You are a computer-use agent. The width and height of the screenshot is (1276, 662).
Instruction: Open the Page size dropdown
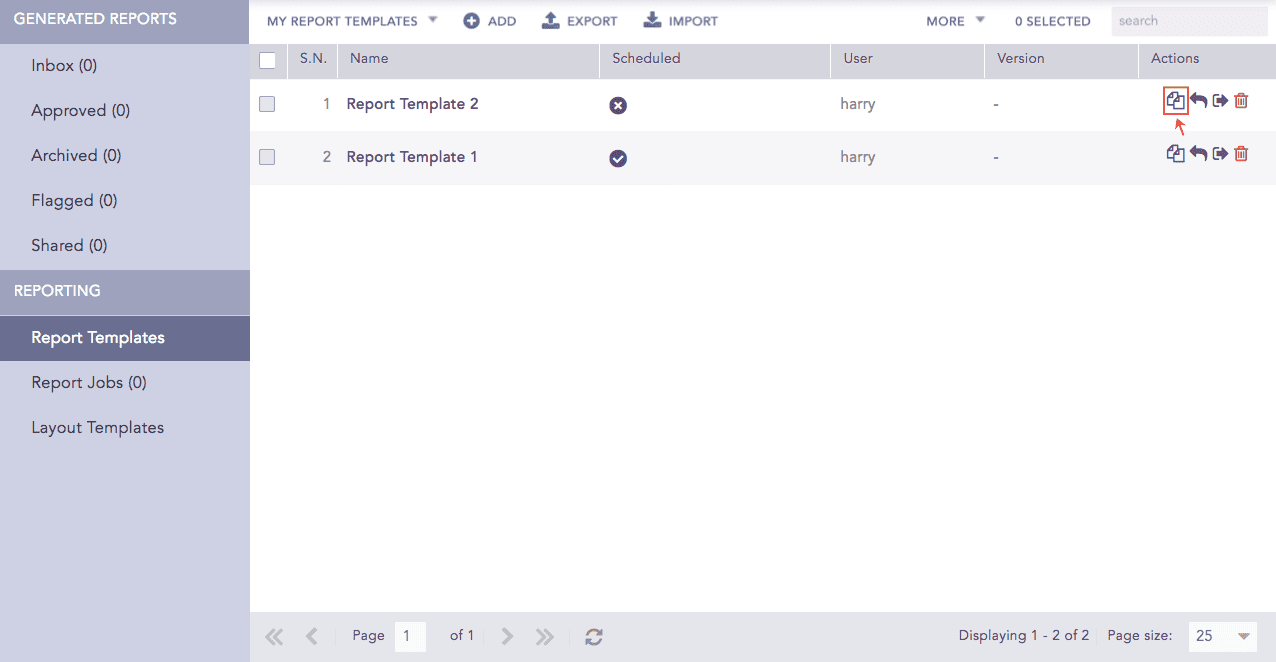[x=1224, y=636]
